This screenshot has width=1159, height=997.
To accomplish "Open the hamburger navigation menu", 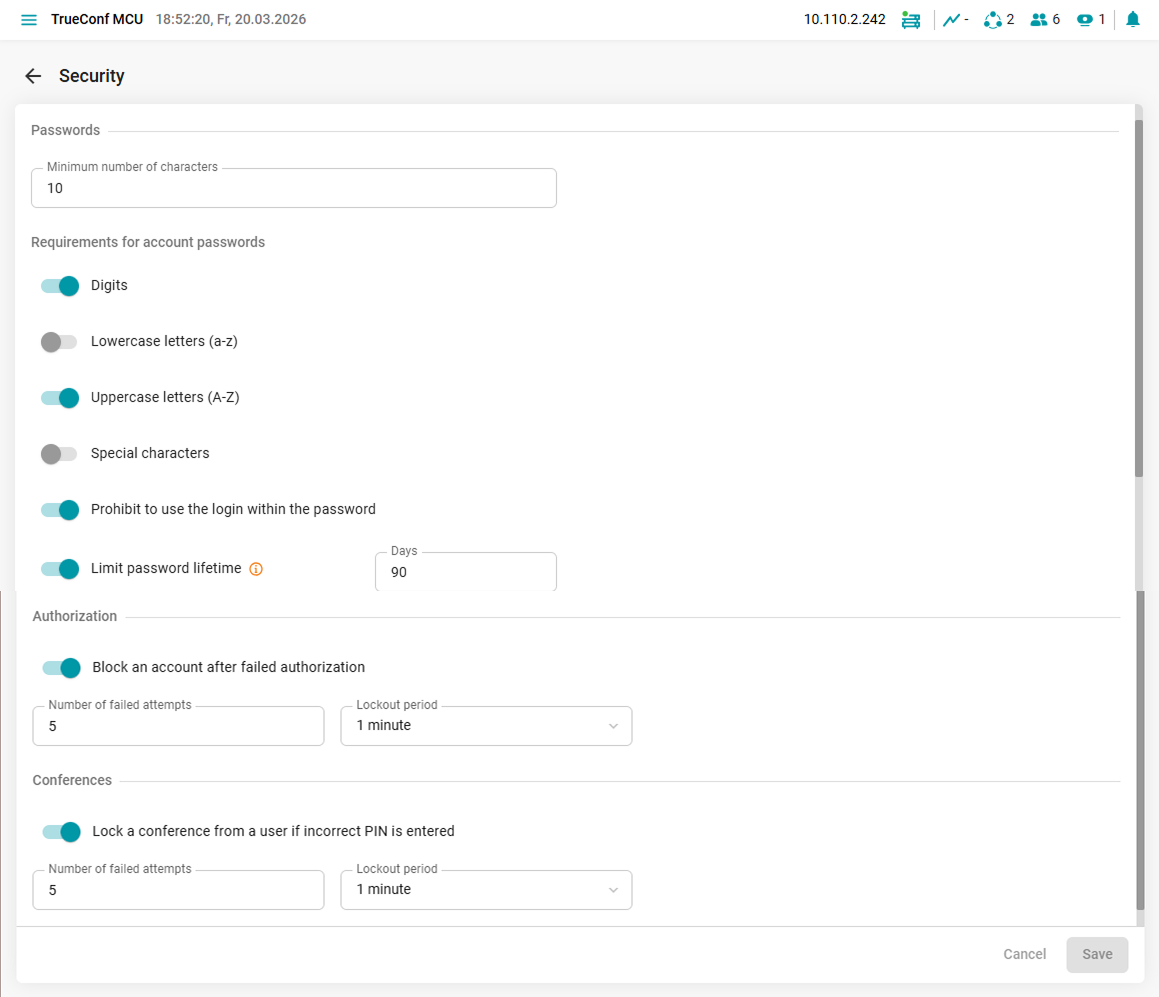I will (x=29, y=20).
